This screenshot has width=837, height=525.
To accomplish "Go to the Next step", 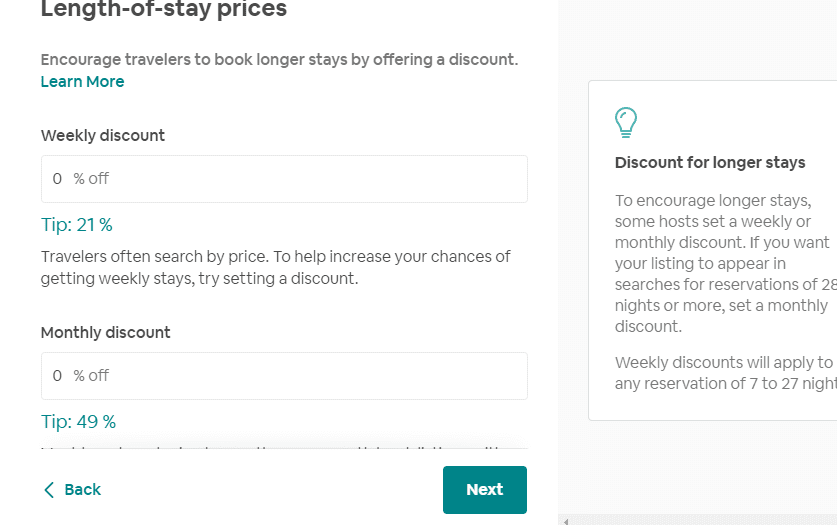I will pyautogui.click(x=485, y=490).
